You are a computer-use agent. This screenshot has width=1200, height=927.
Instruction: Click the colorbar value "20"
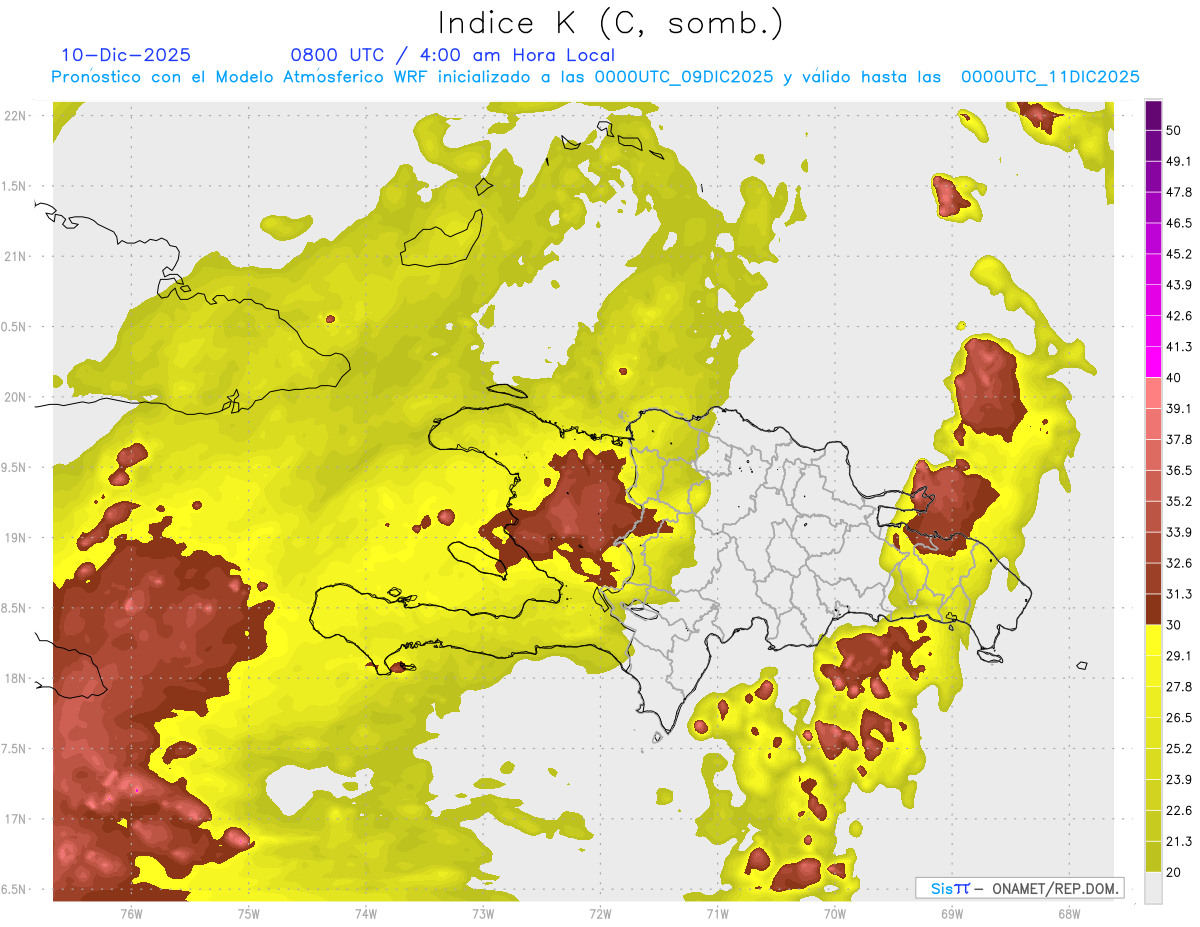pyautogui.click(x=1174, y=871)
